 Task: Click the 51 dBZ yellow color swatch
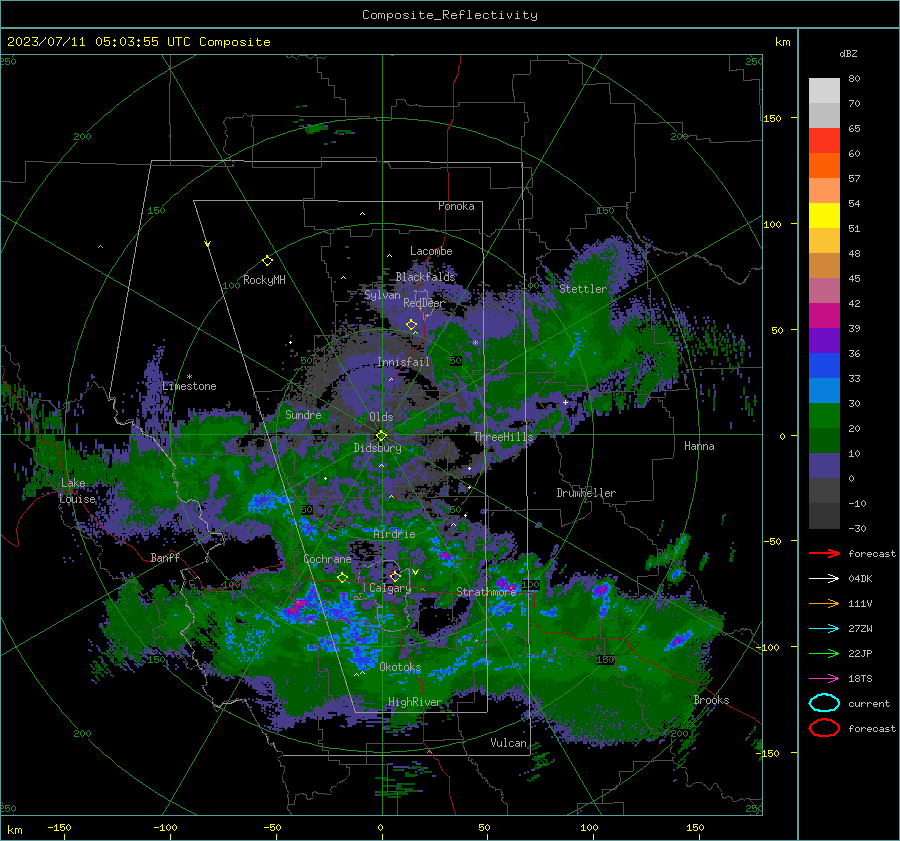pyautogui.click(x=824, y=216)
